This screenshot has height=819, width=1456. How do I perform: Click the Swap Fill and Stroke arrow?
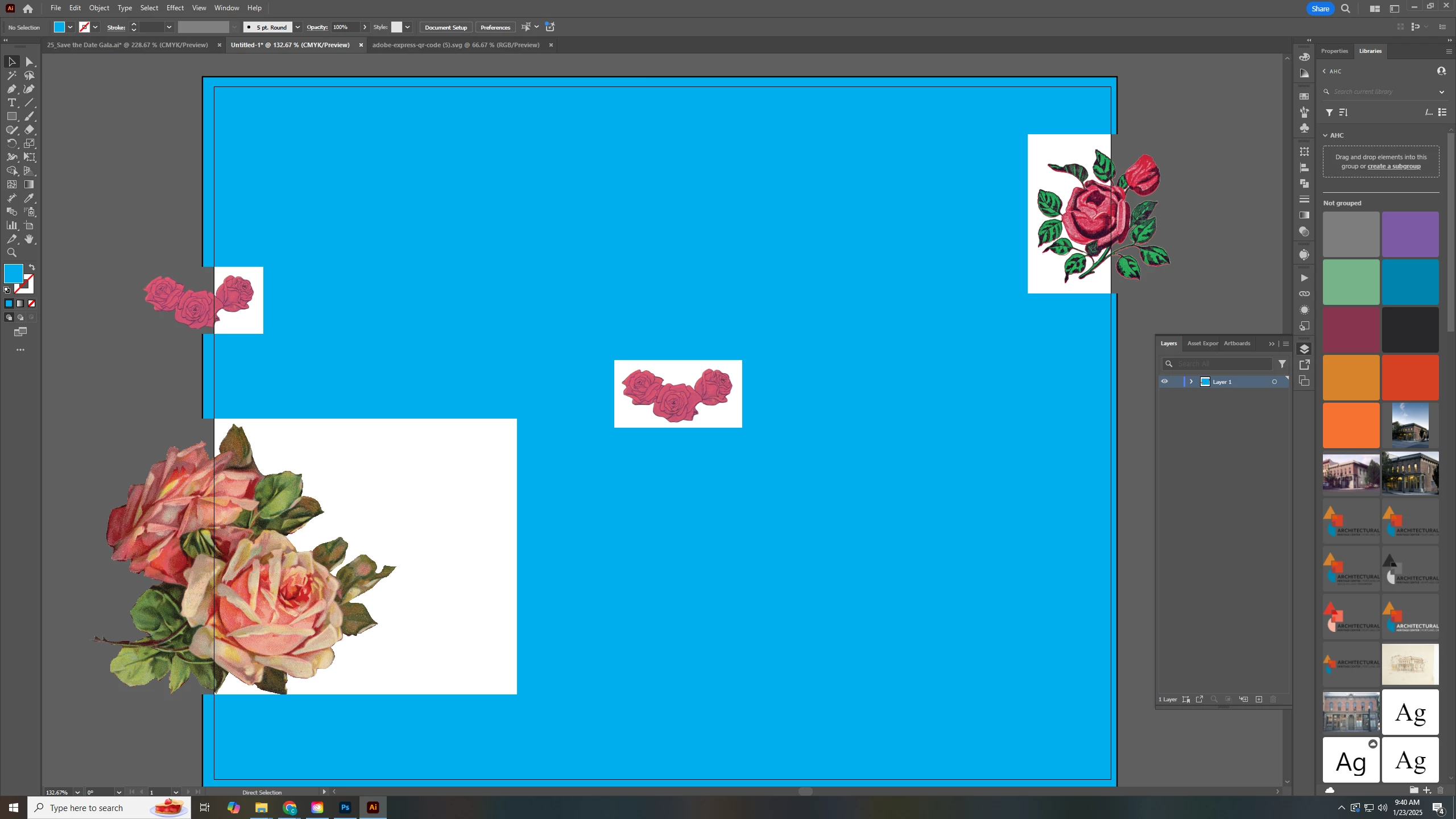[x=32, y=267]
